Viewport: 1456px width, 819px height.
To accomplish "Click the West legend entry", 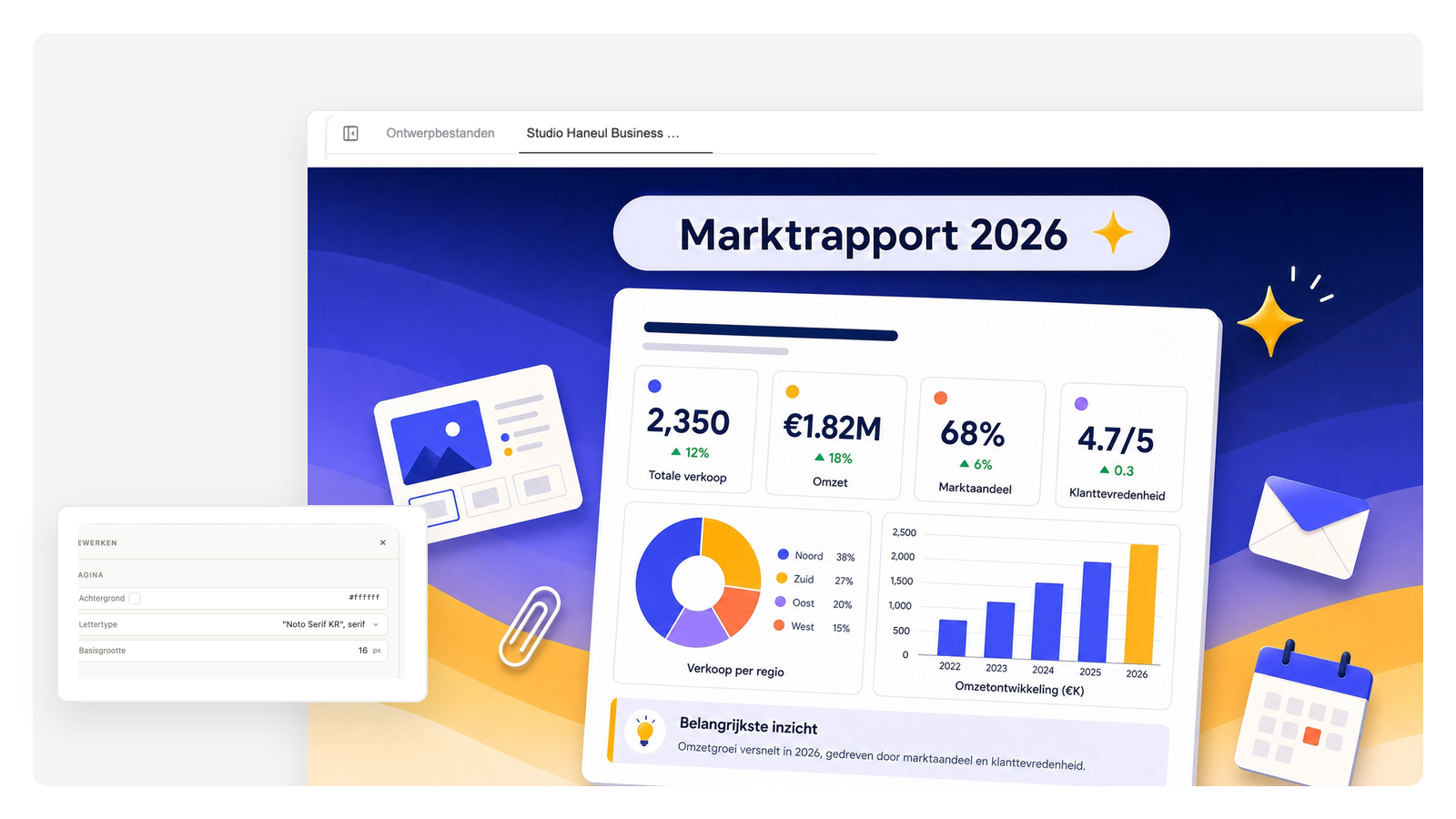I will click(x=813, y=627).
